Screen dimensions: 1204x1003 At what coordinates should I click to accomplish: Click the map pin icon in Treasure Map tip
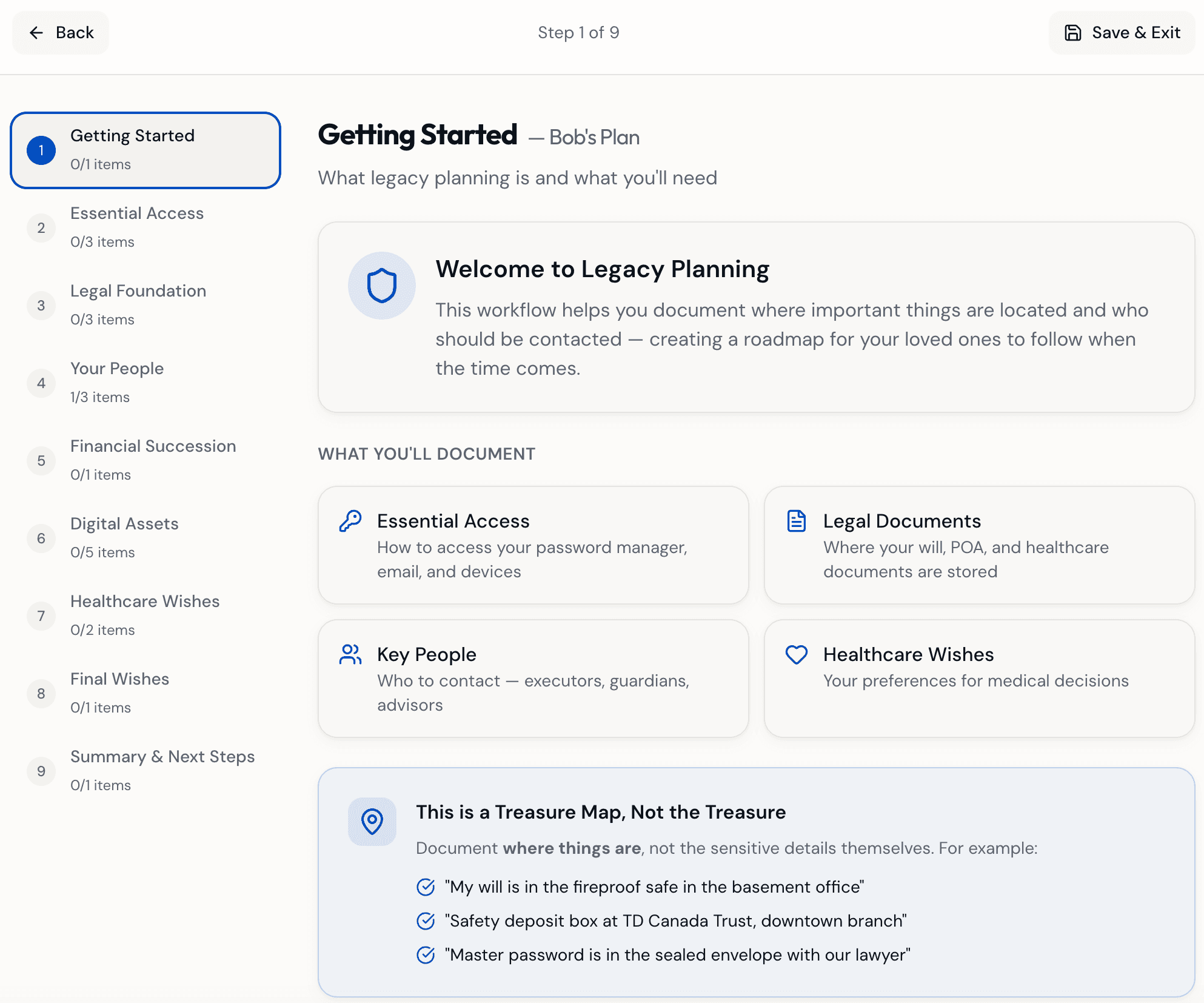[372, 822]
